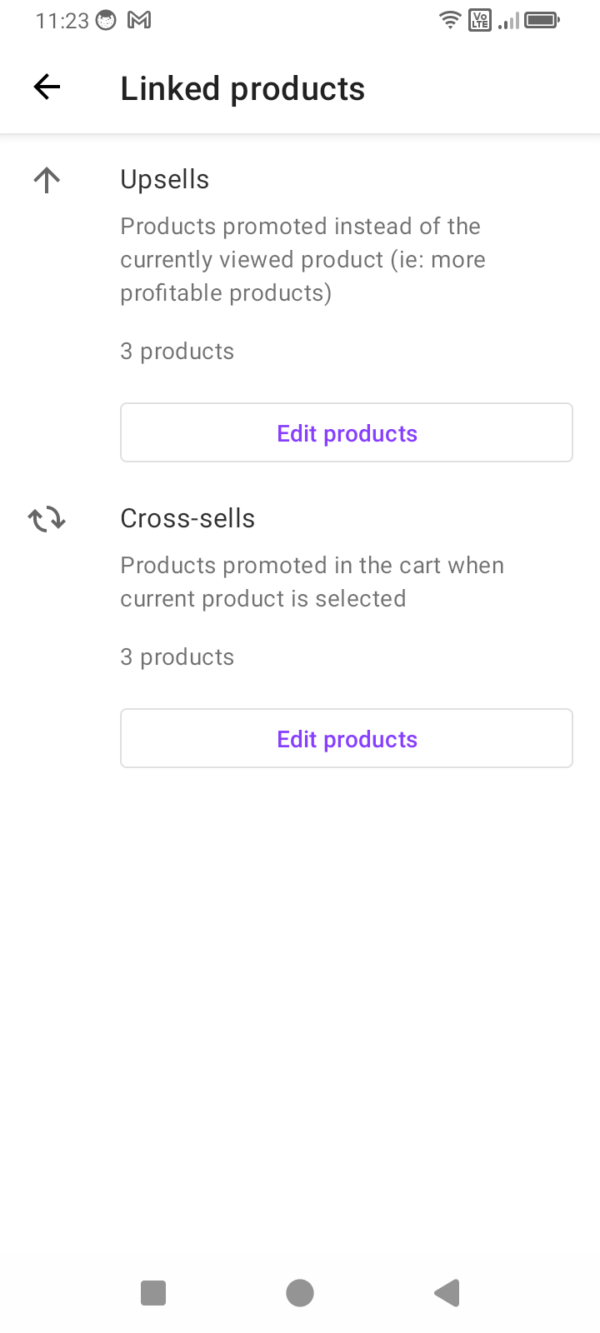Tap the Wi-Fi status icon
This screenshot has height=1333, width=600.
pos(450,20)
